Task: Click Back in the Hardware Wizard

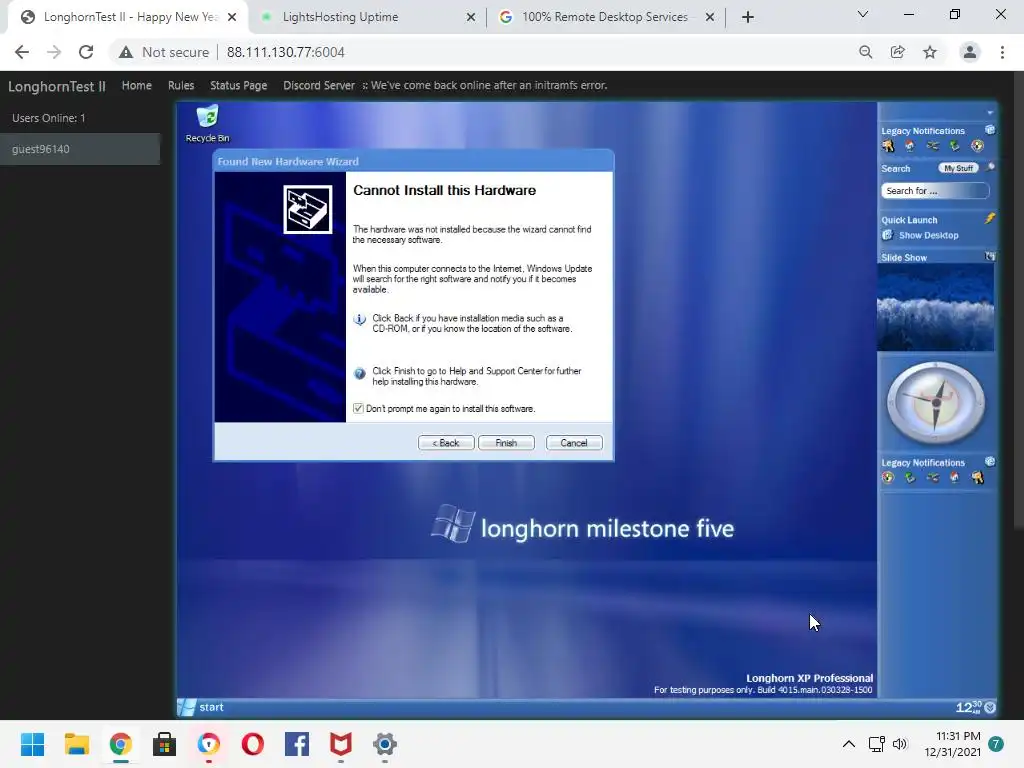Action: pyautogui.click(x=446, y=443)
